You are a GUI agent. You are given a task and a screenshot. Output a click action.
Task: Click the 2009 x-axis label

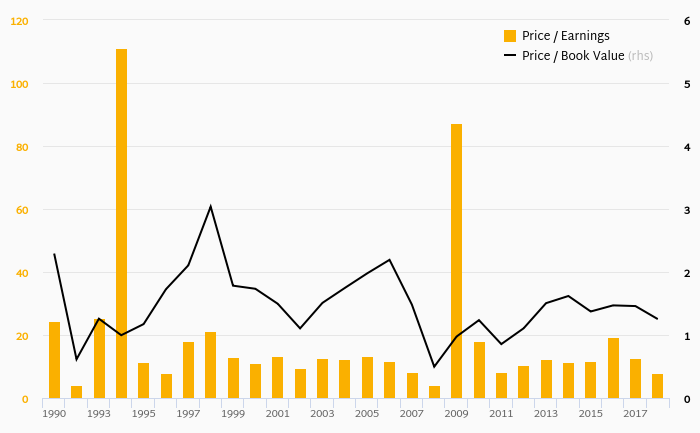point(456,414)
